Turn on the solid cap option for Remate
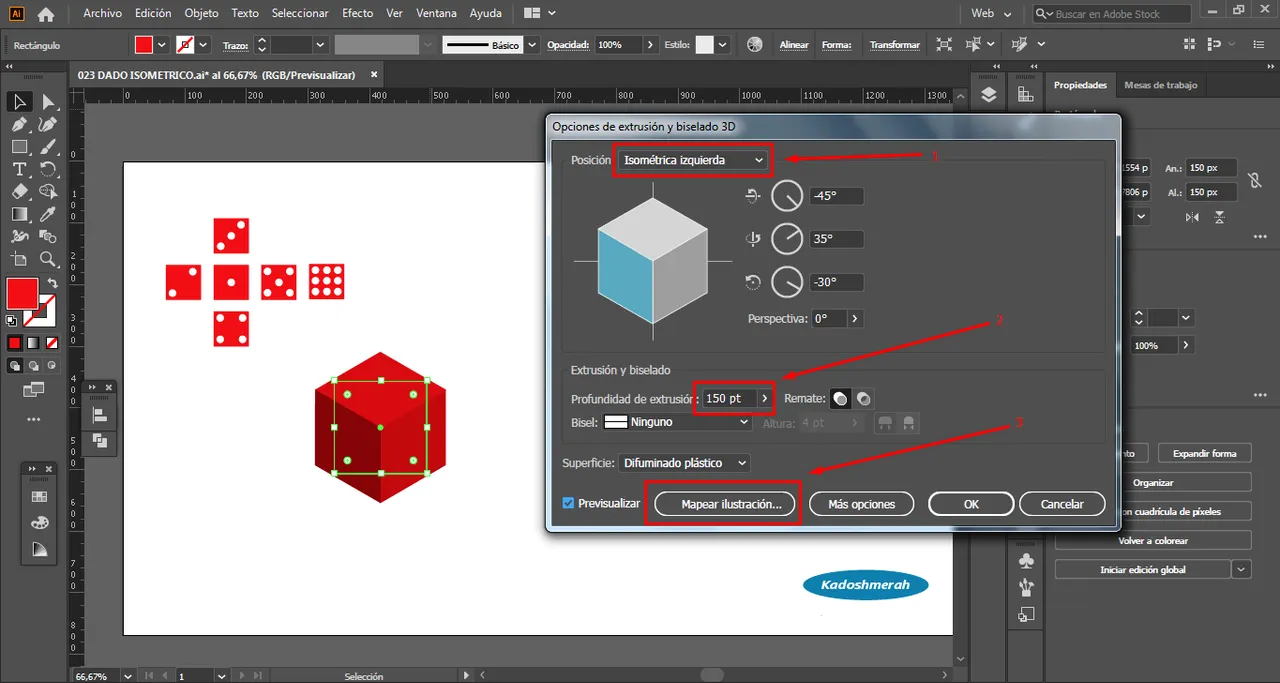Image resolution: width=1280 pixels, height=683 pixels. click(x=841, y=398)
